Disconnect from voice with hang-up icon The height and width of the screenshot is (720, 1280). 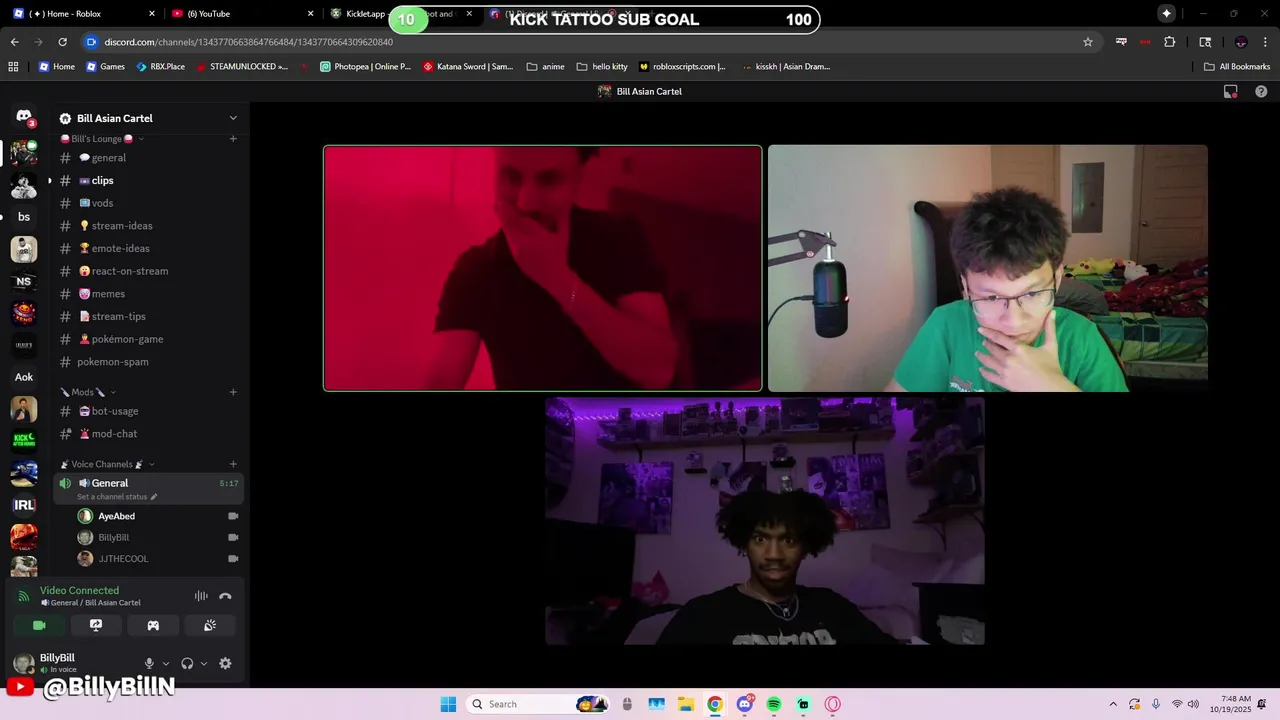225,596
